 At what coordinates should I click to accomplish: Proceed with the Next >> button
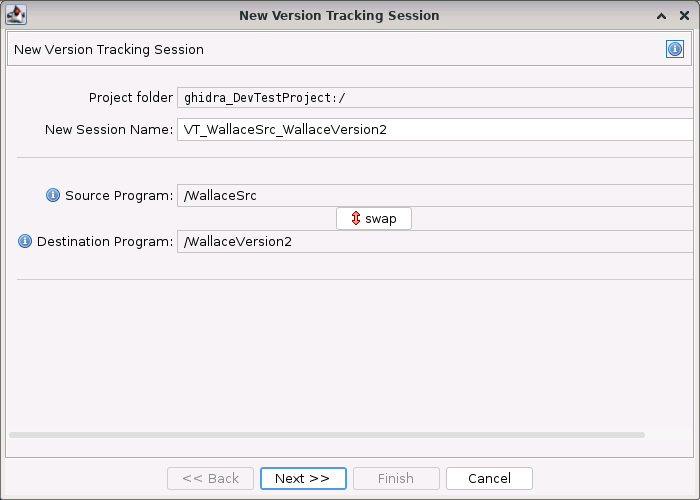pyautogui.click(x=303, y=478)
